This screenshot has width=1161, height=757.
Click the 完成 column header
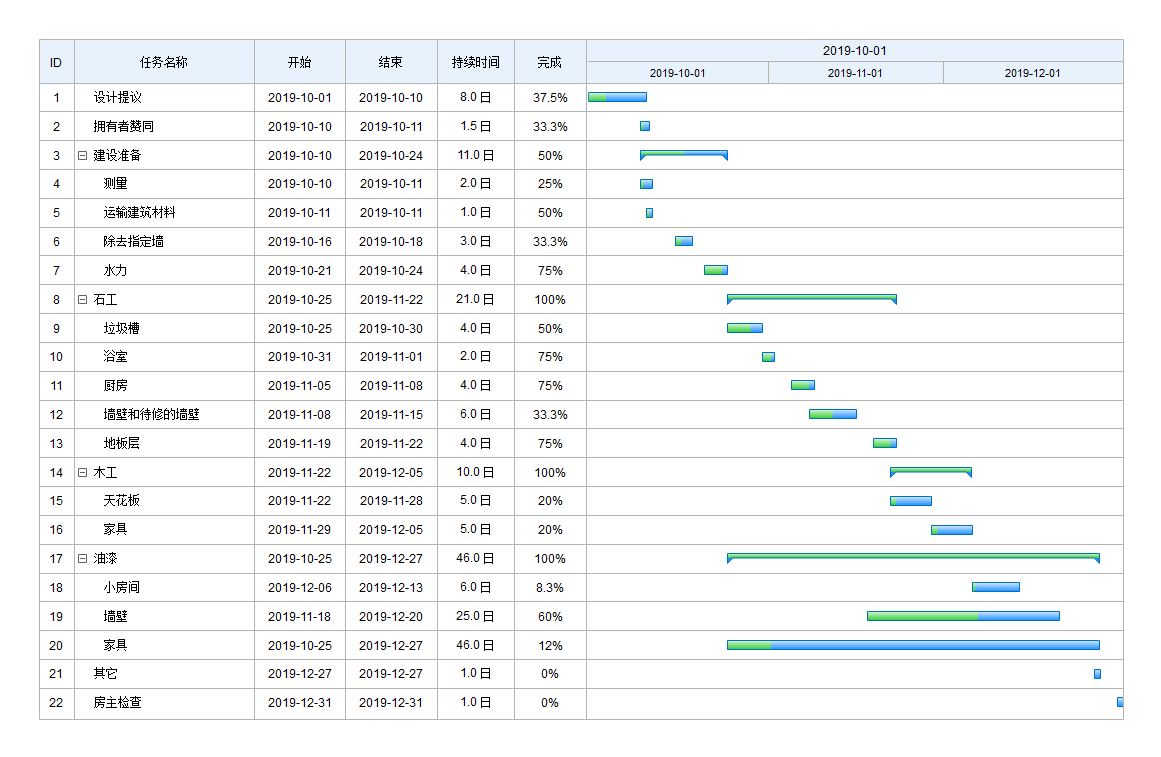(549, 62)
